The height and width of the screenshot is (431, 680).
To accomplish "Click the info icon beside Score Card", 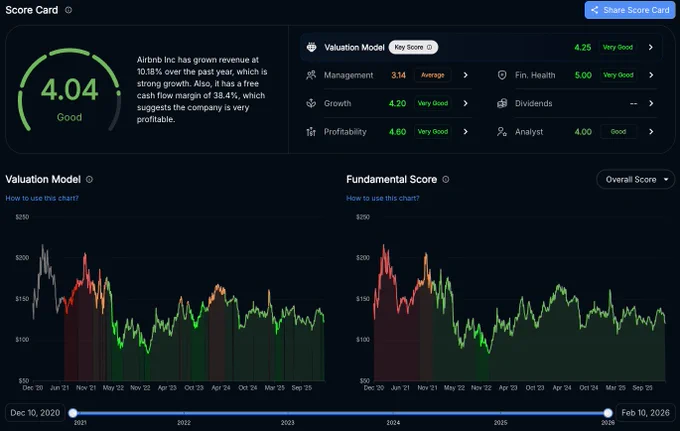I will pos(69,10).
